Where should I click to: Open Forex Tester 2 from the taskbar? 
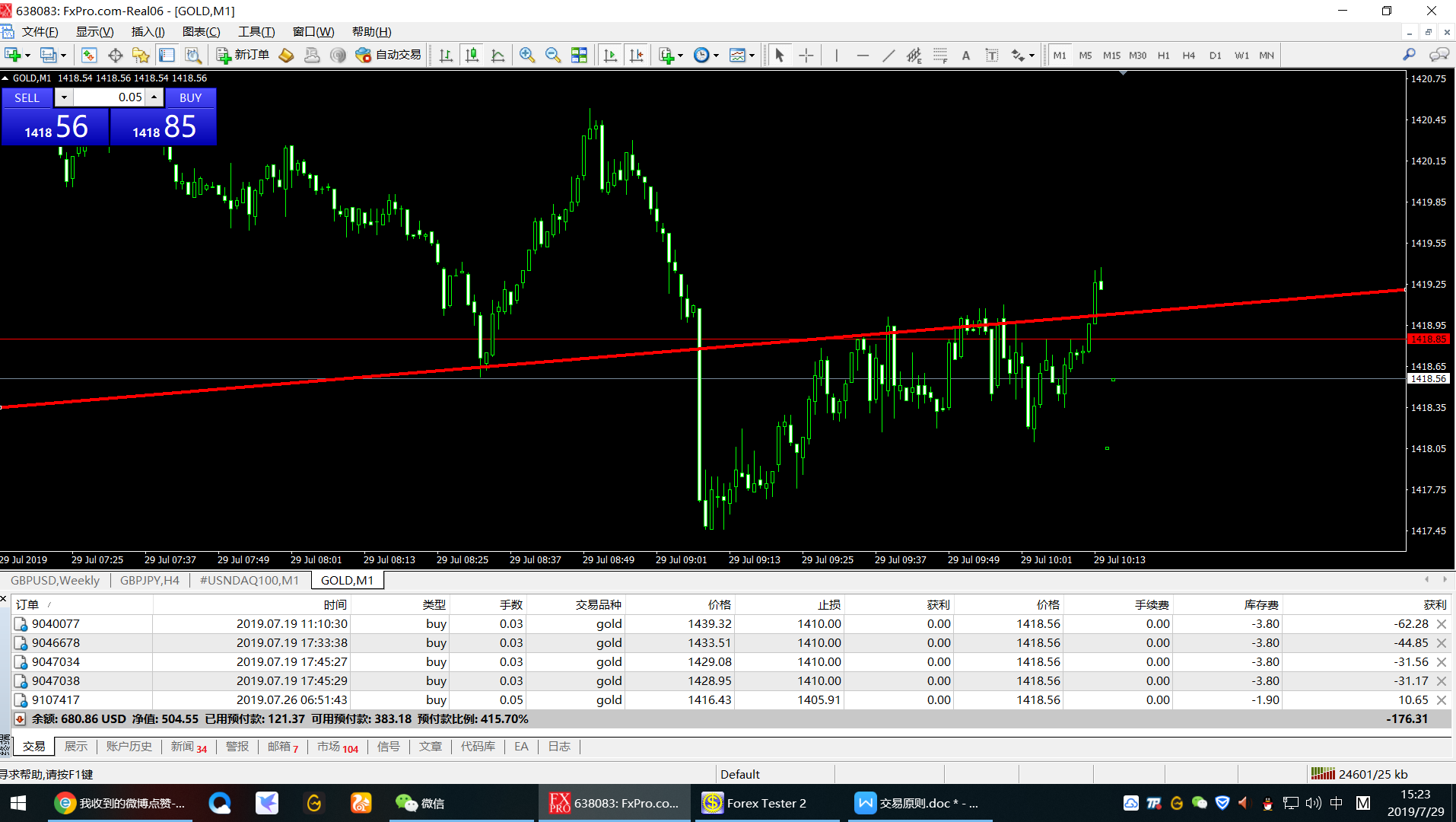[766, 803]
